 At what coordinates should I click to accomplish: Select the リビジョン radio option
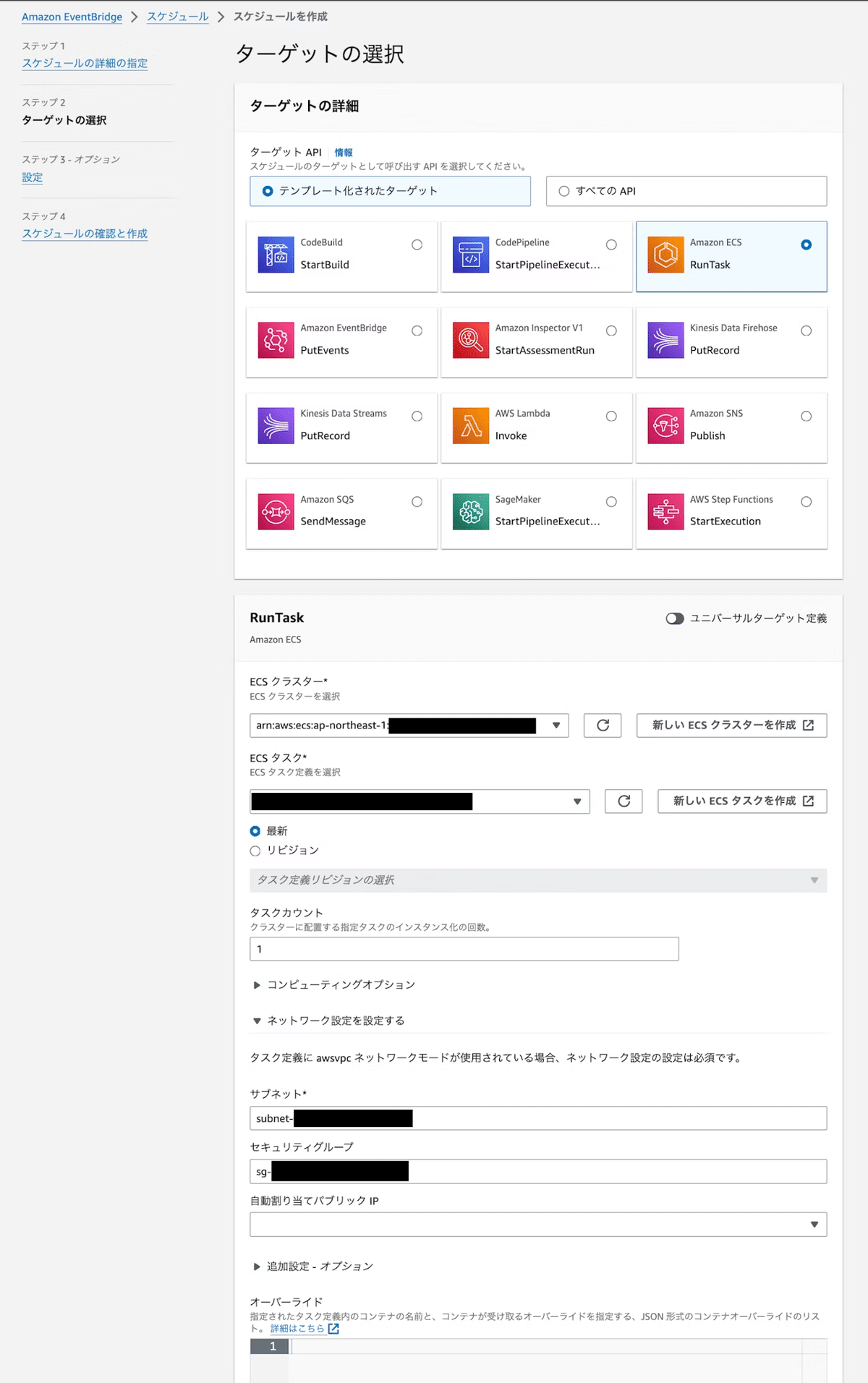255,851
